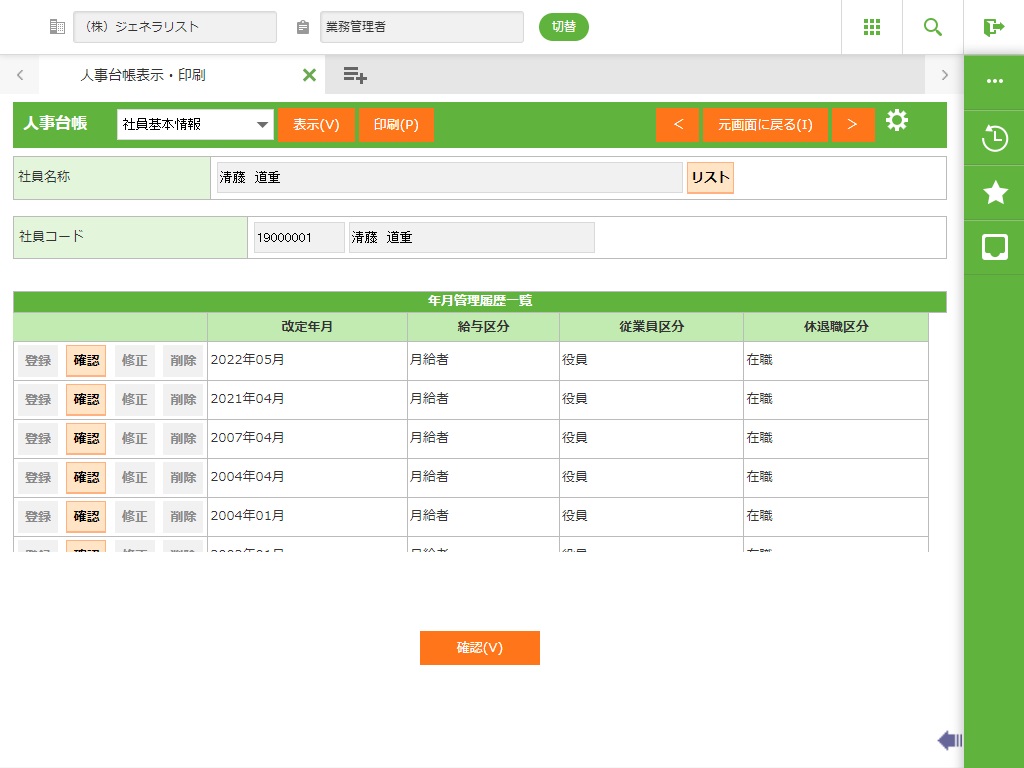Click the search magnifier icon
1024x768 pixels.
933,27
